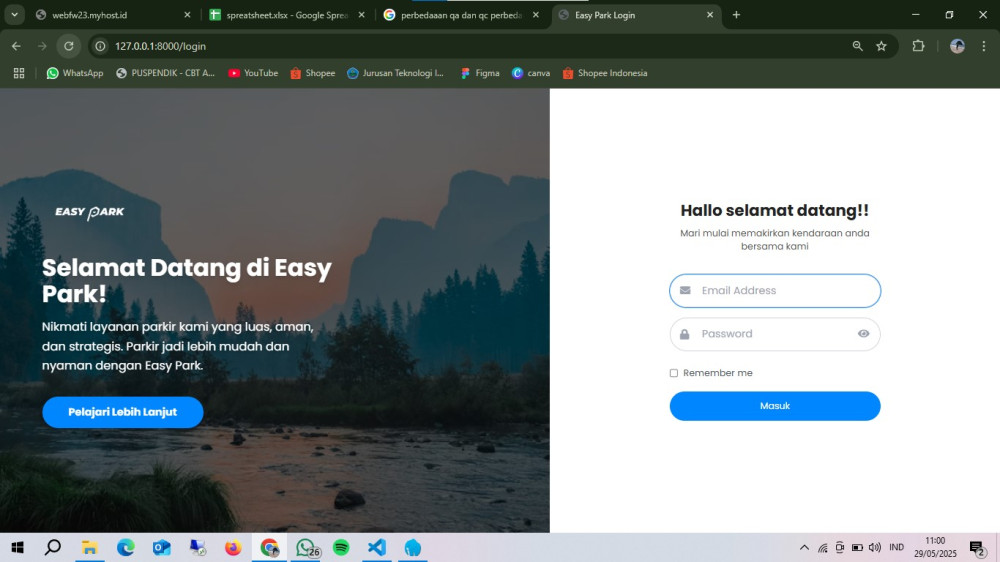Open File Explorer from taskbar
This screenshot has height=562, width=1000.
89,547
